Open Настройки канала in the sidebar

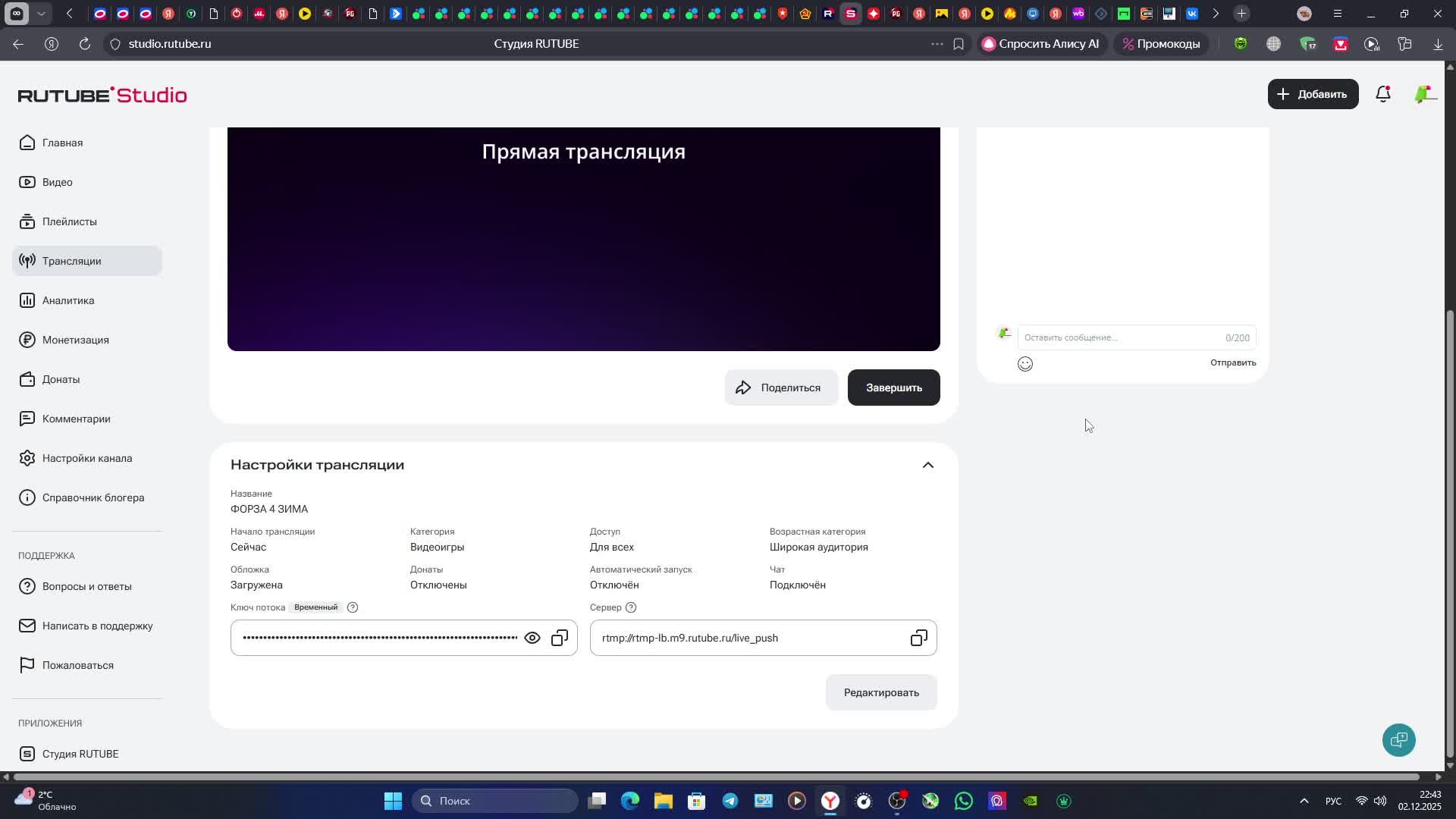[86, 458]
